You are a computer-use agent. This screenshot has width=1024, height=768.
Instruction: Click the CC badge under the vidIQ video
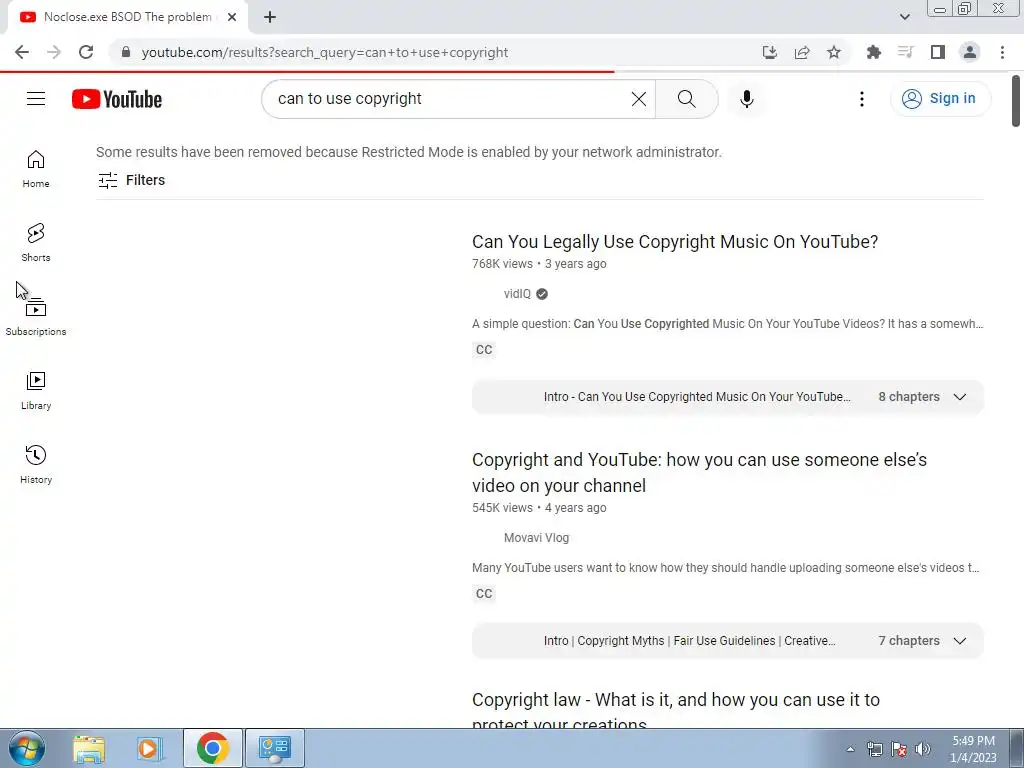(x=484, y=350)
